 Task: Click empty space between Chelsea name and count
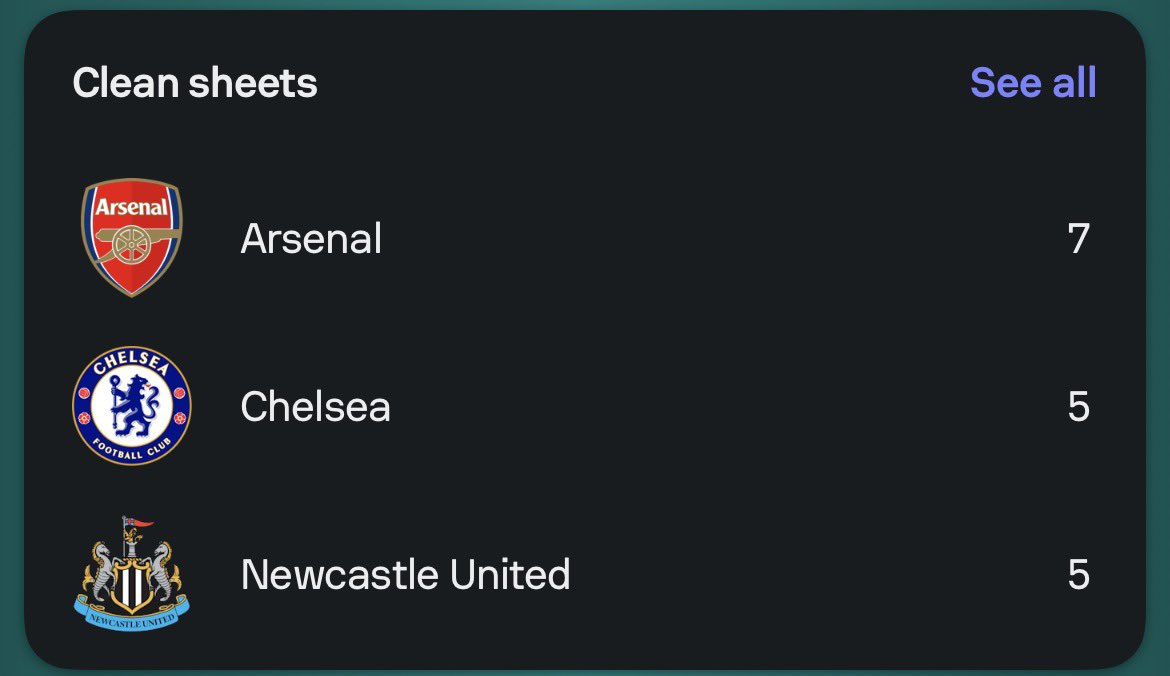pos(728,407)
